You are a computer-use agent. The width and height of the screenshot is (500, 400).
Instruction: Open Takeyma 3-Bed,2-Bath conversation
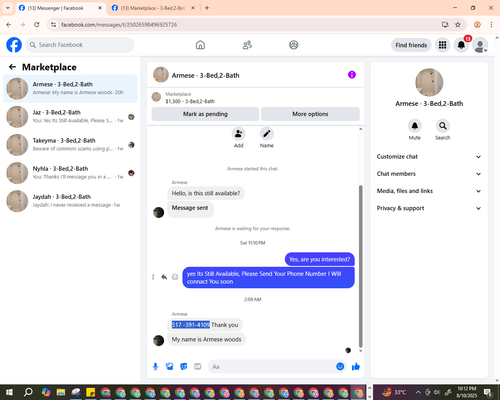point(70,144)
